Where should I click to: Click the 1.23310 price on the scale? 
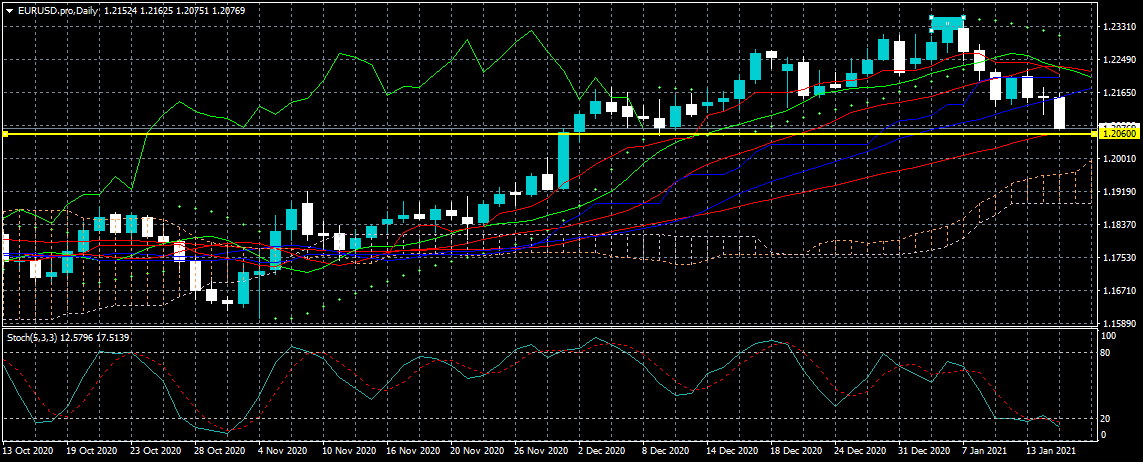(x=1116, y=27)
